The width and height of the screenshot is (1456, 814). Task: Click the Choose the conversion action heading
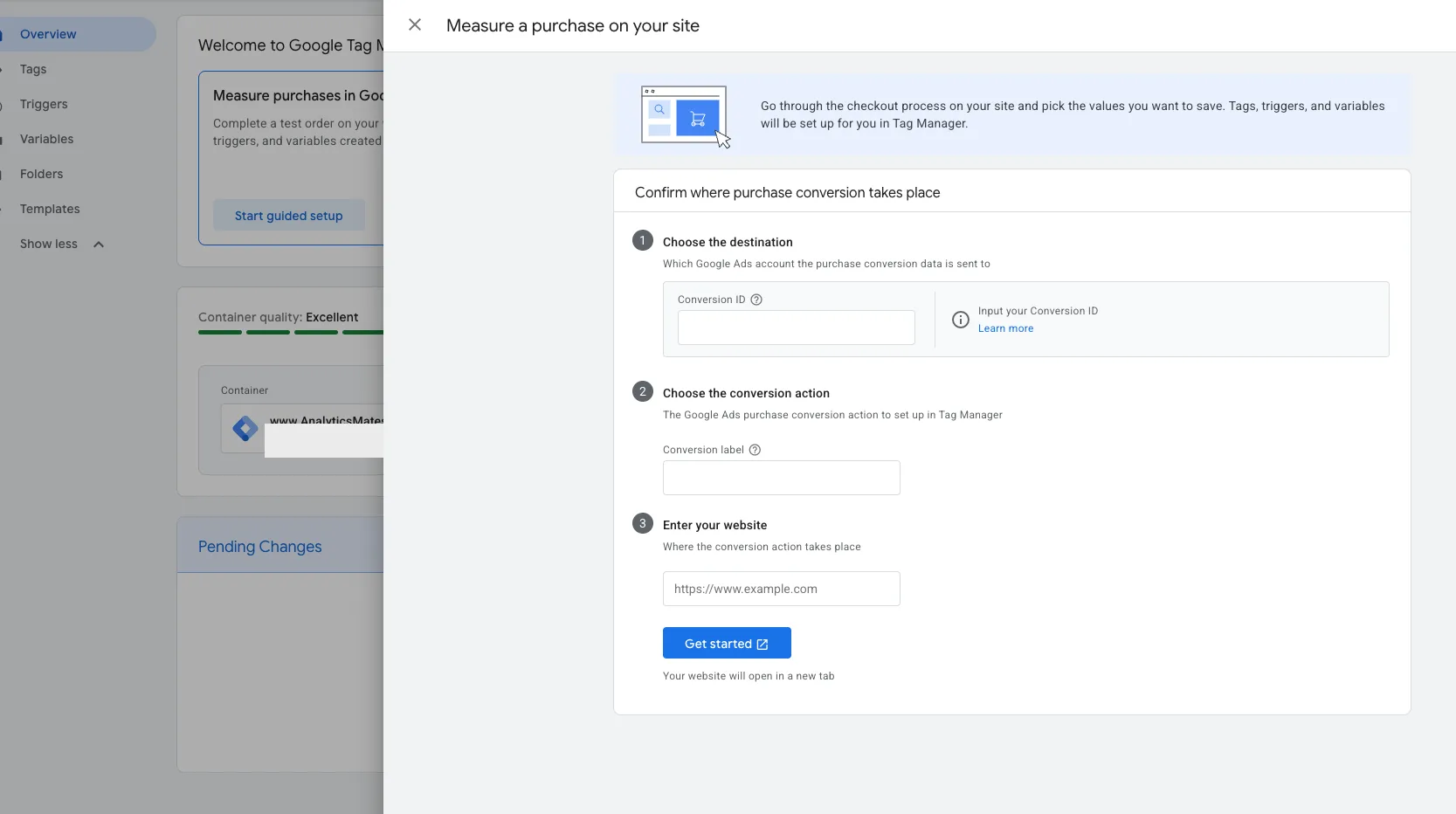(746, 393)
